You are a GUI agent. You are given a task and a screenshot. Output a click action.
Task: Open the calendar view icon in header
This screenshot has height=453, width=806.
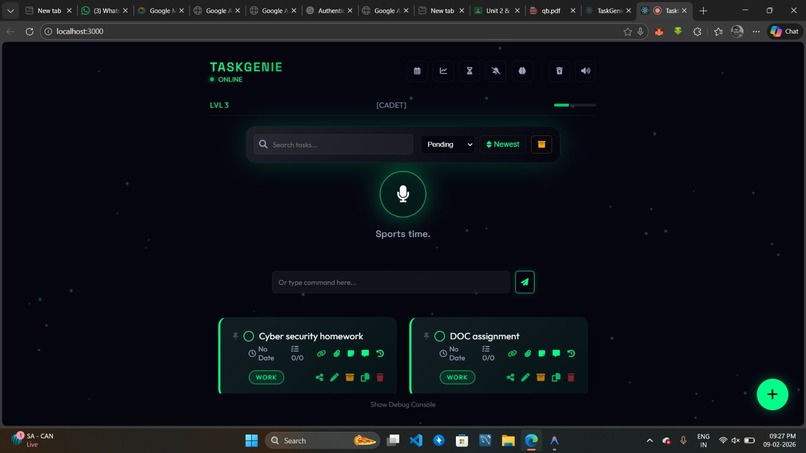[x=417, y=71]
